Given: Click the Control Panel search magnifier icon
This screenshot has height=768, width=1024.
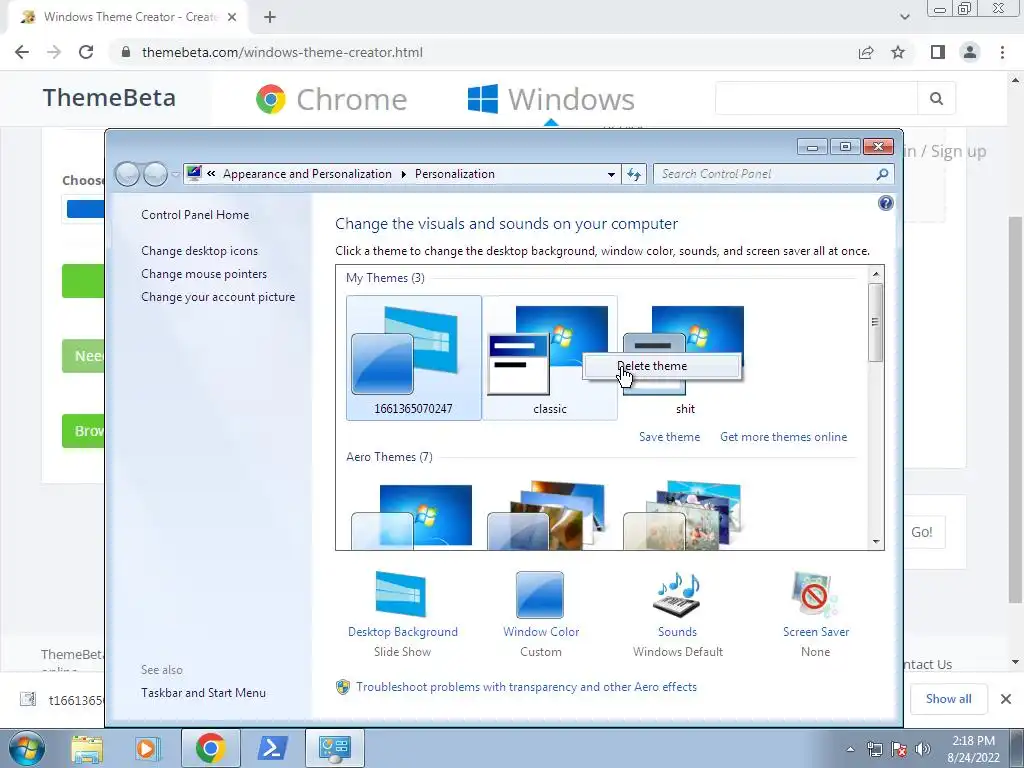Looking at the screenshot, I should pos(882,174).
